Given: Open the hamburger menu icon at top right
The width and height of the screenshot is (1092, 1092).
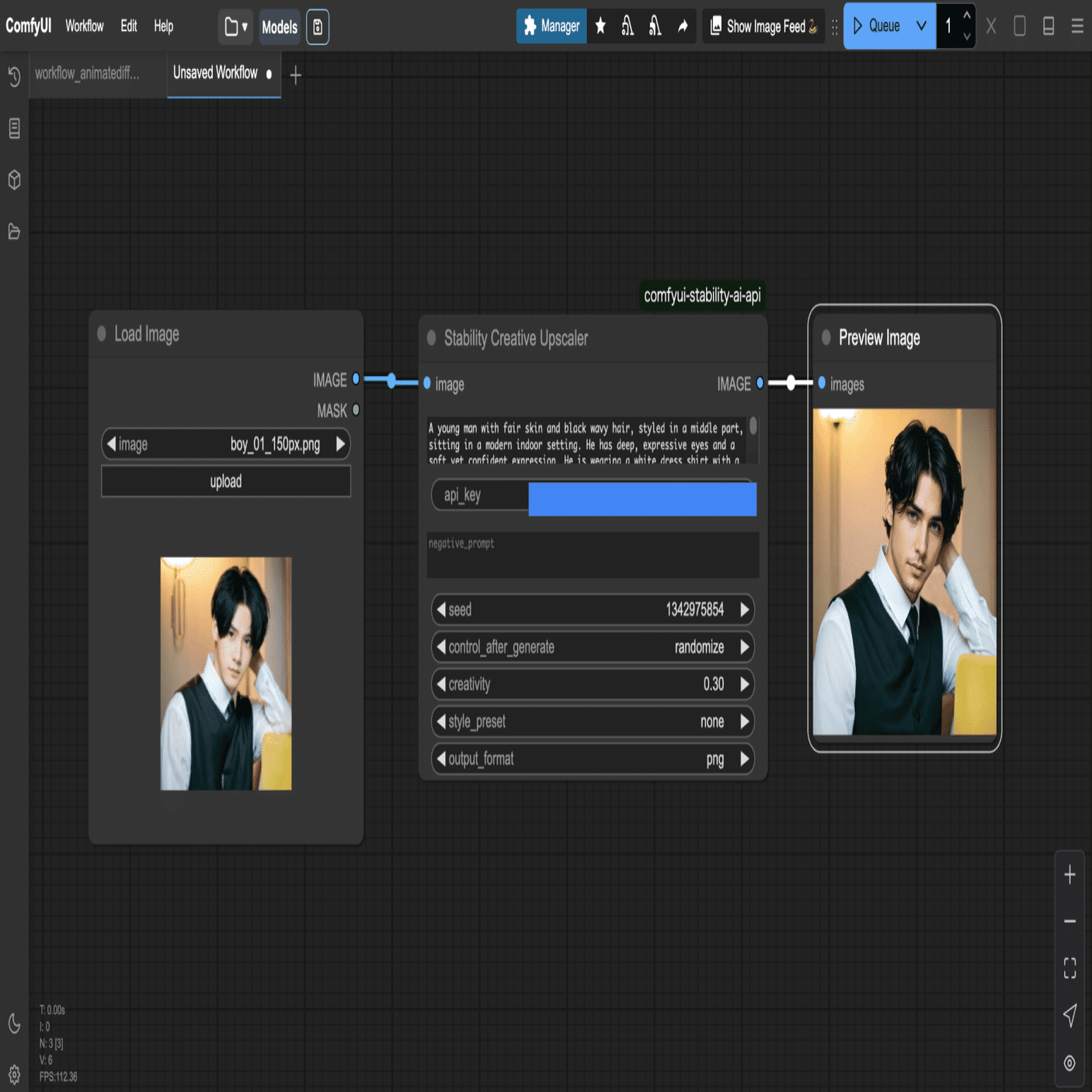Looking at the screenshot, I should 1077,26.
